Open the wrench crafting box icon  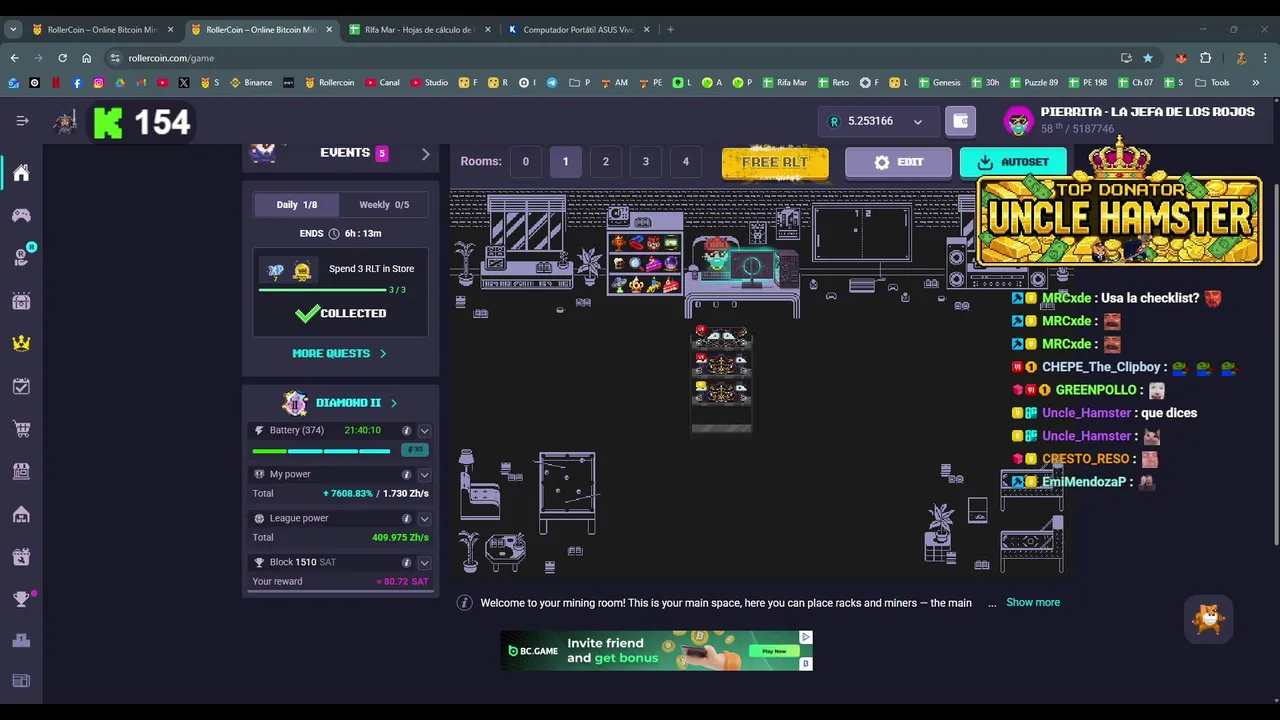pyautogui.click(x=21, y=557)
